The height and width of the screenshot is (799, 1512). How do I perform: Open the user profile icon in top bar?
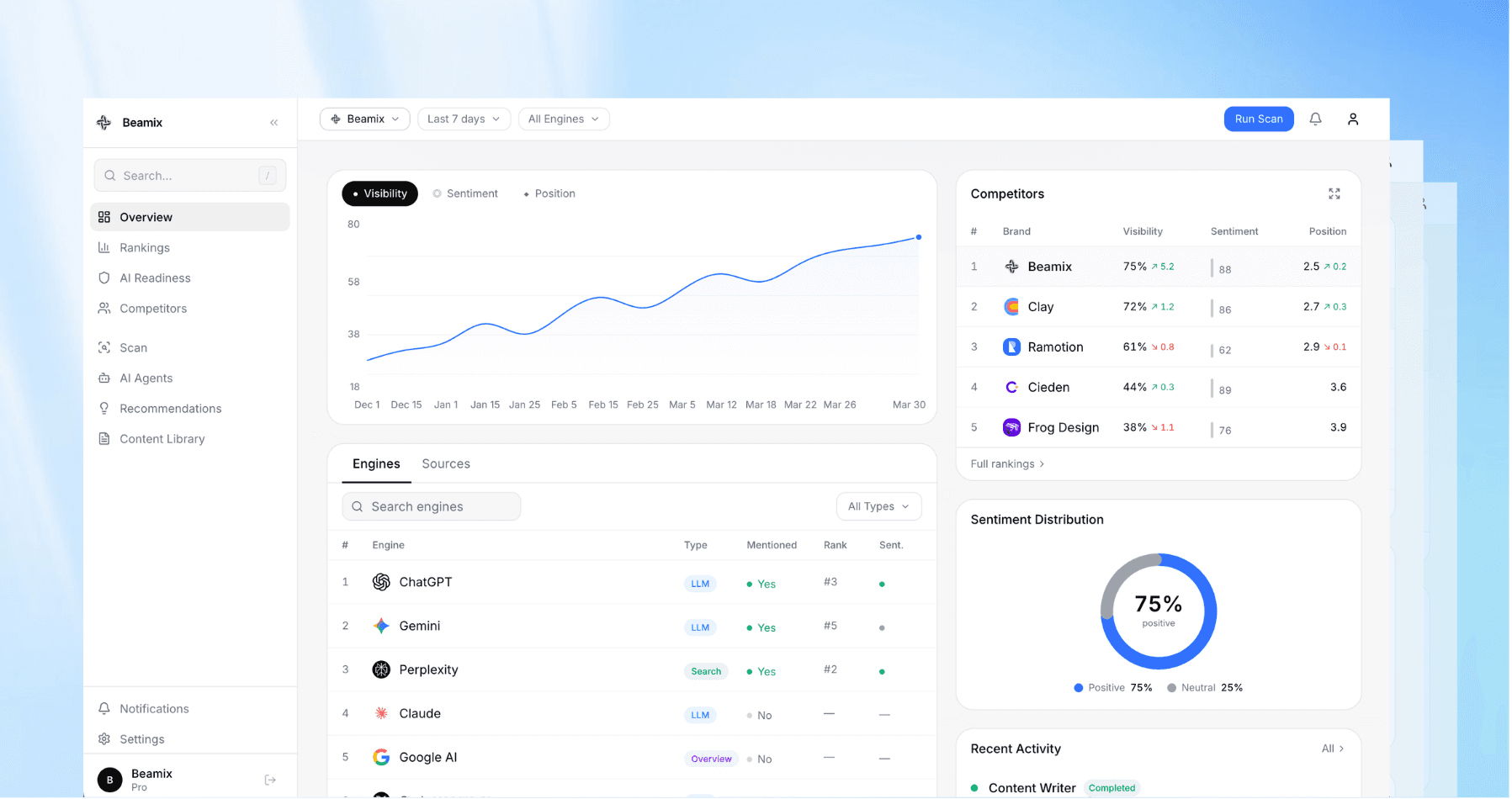point(1355,119)
